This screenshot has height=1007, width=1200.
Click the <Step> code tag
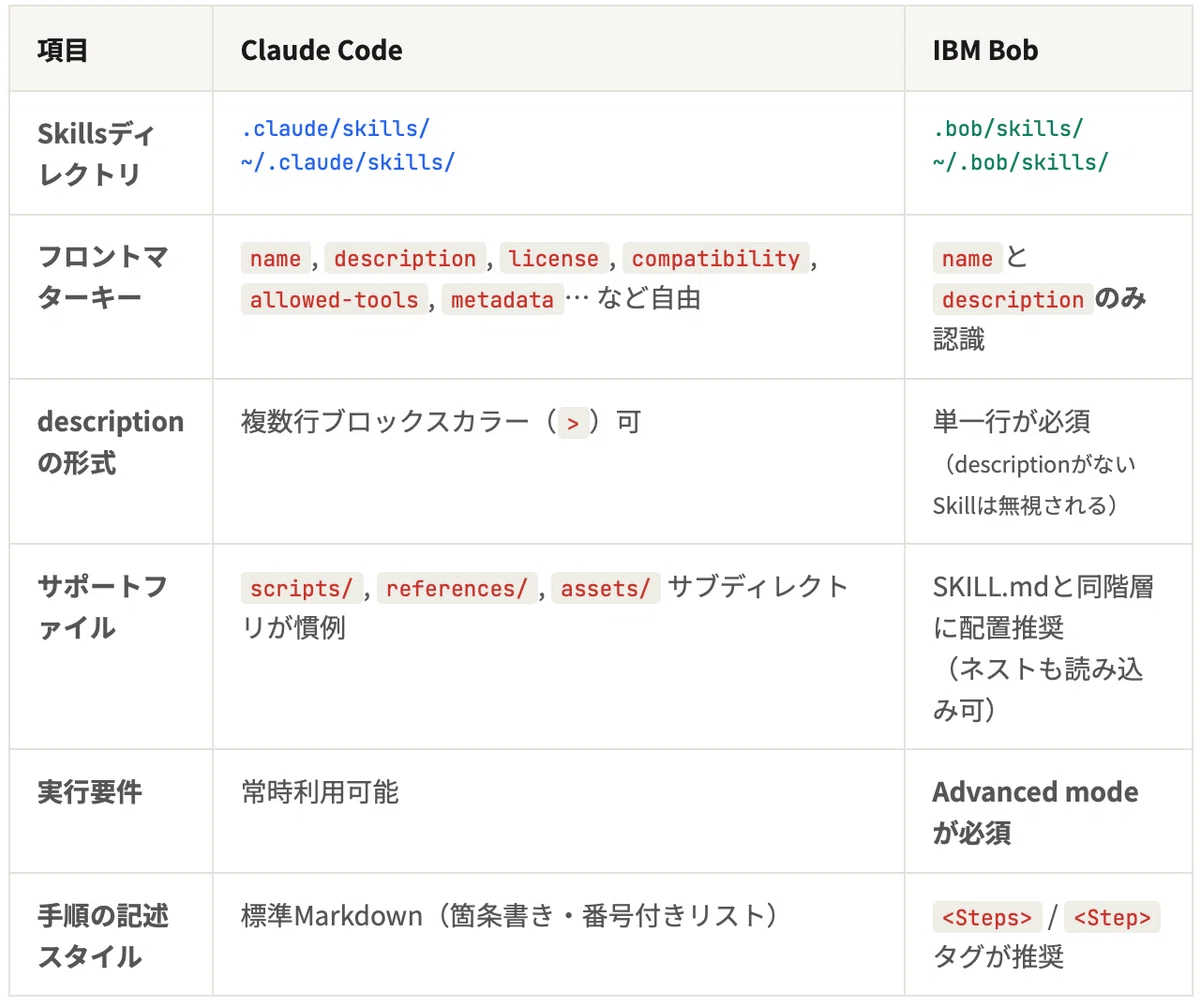(1112, 917)
